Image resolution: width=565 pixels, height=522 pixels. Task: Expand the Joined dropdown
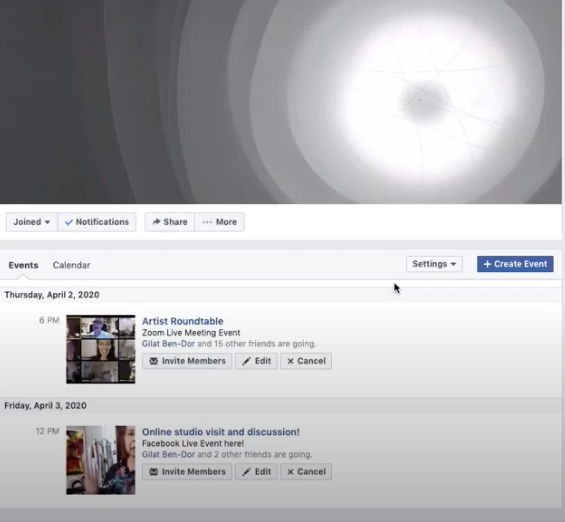coord(32,222)
